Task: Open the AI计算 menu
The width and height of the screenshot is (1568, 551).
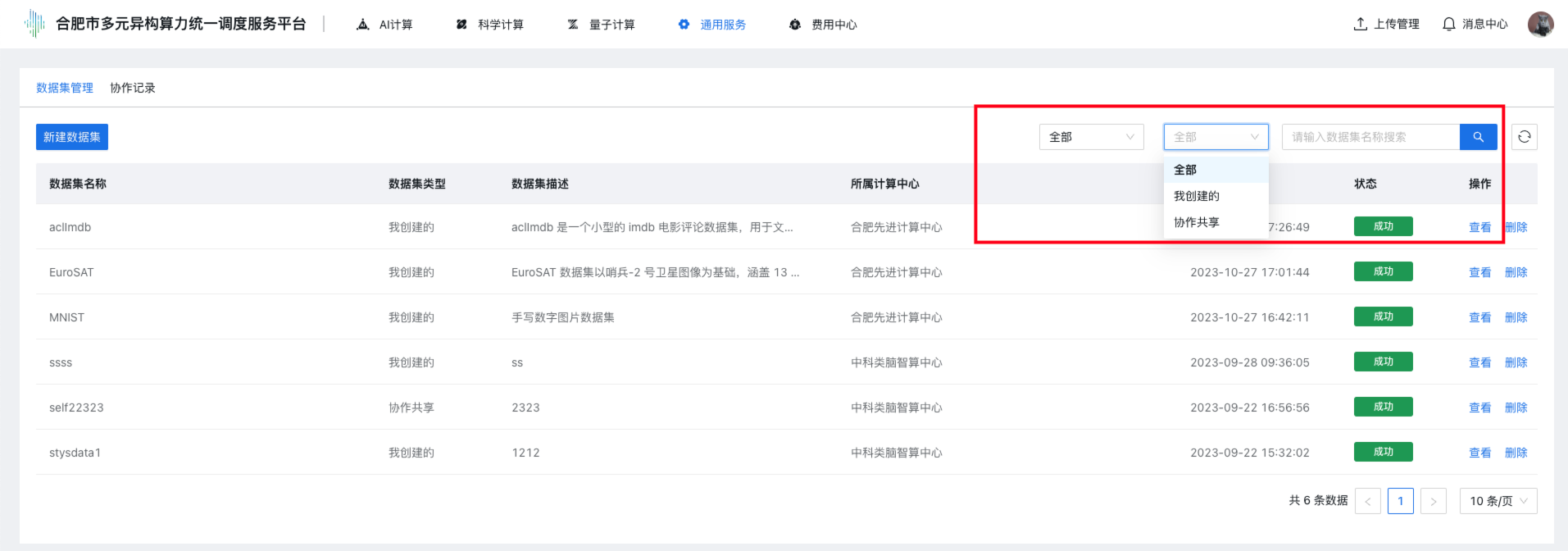Action: point(384,25)
